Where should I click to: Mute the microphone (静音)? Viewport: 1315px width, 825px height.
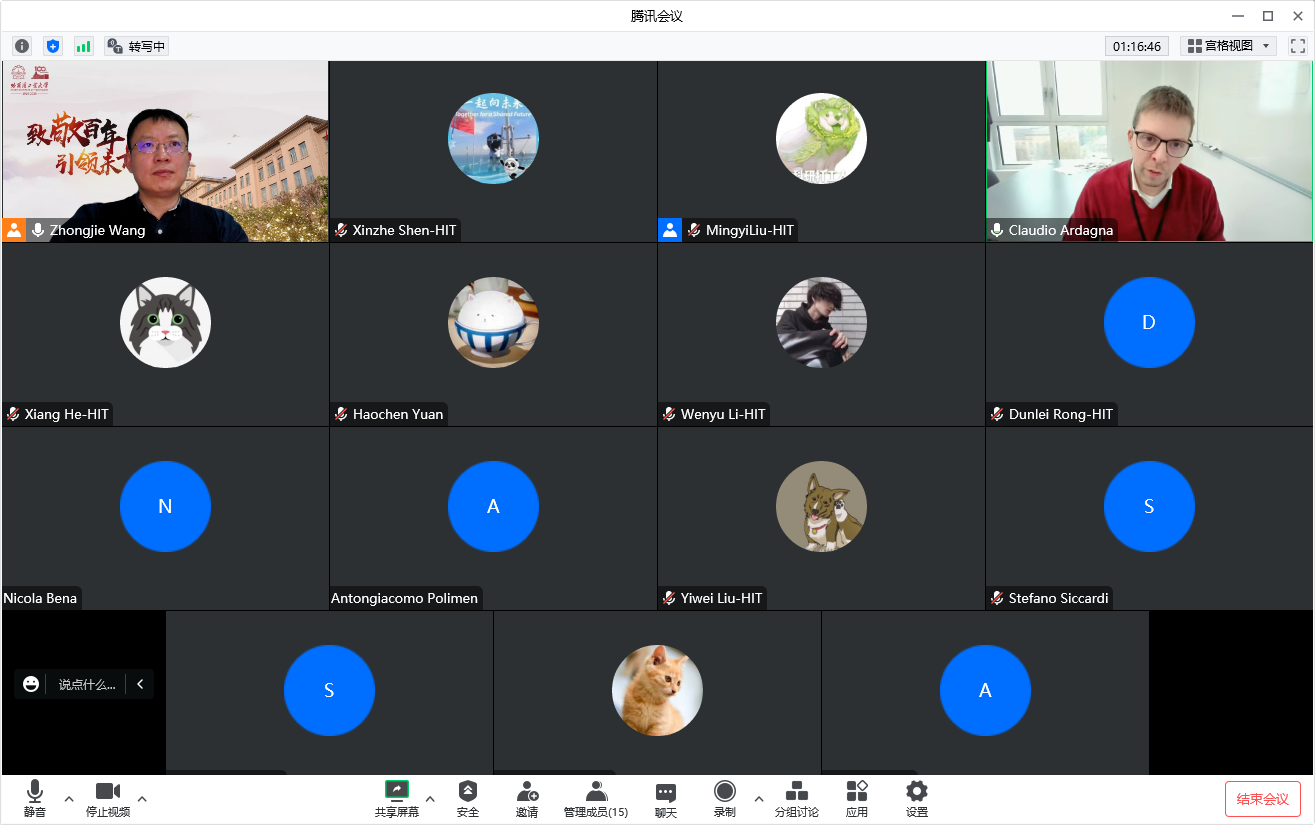(x=35, y=798)
